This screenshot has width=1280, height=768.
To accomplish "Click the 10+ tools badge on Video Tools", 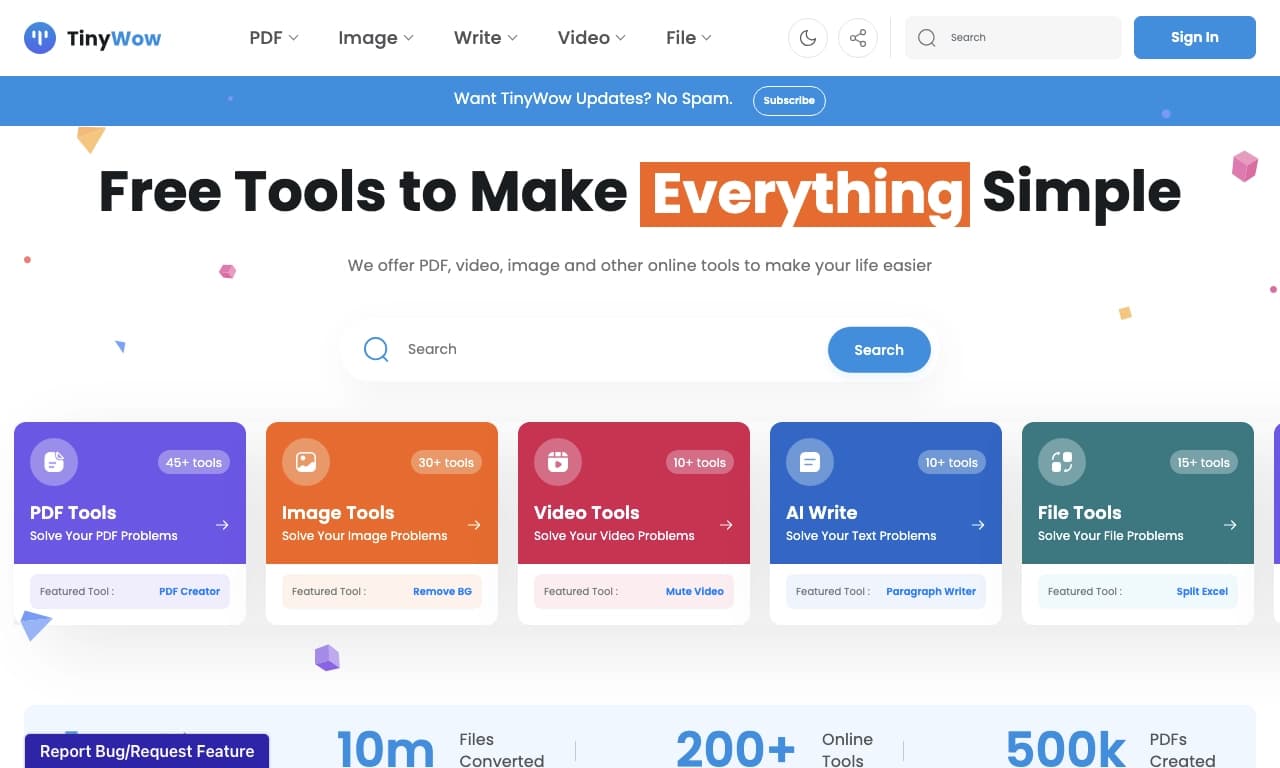I will pos(698,462).
